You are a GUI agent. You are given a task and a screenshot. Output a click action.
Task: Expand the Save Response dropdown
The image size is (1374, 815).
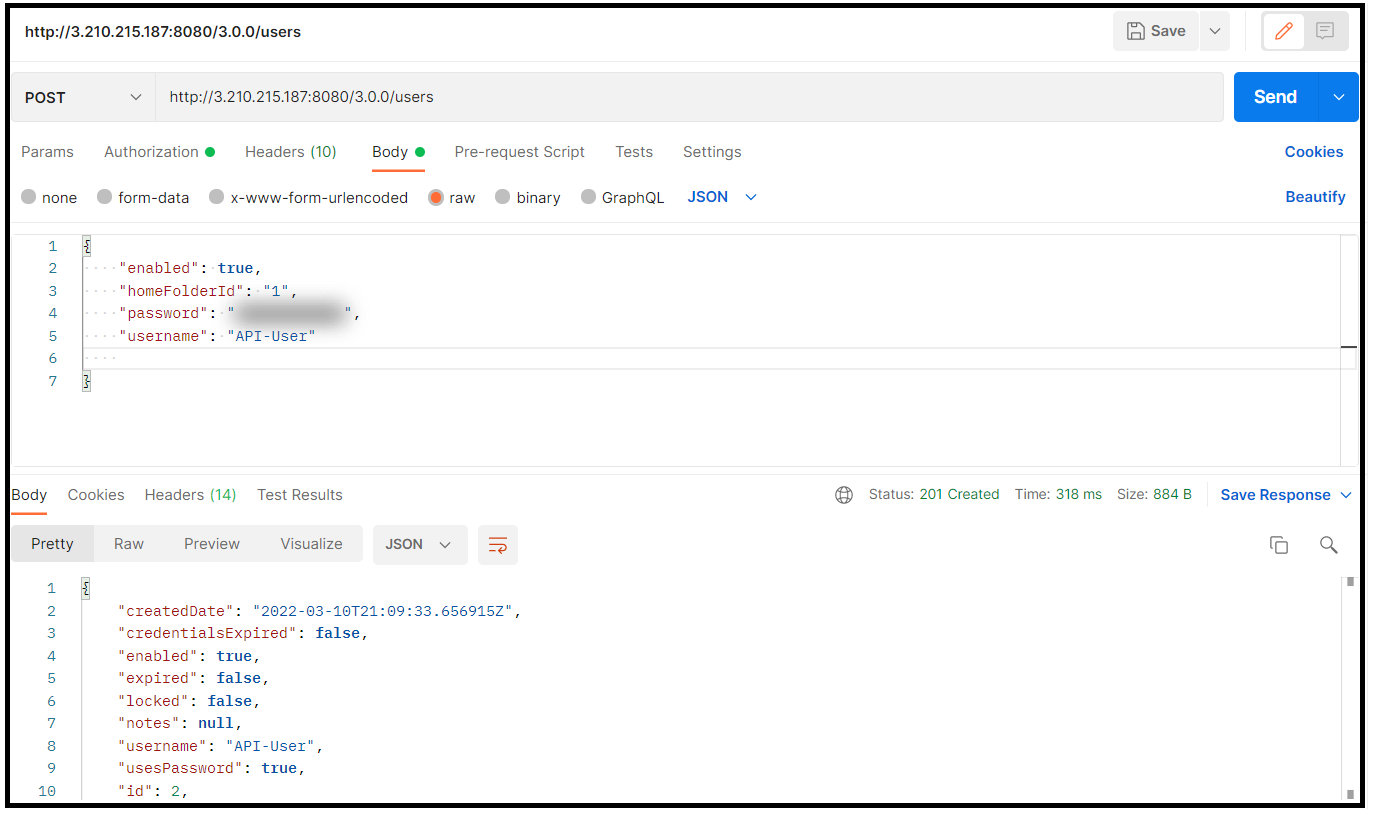coord(1345,495)
